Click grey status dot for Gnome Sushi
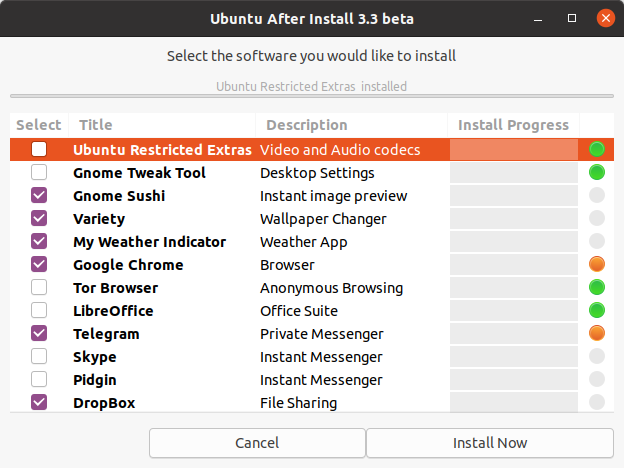624x468 pixels. tap(597, 195)
